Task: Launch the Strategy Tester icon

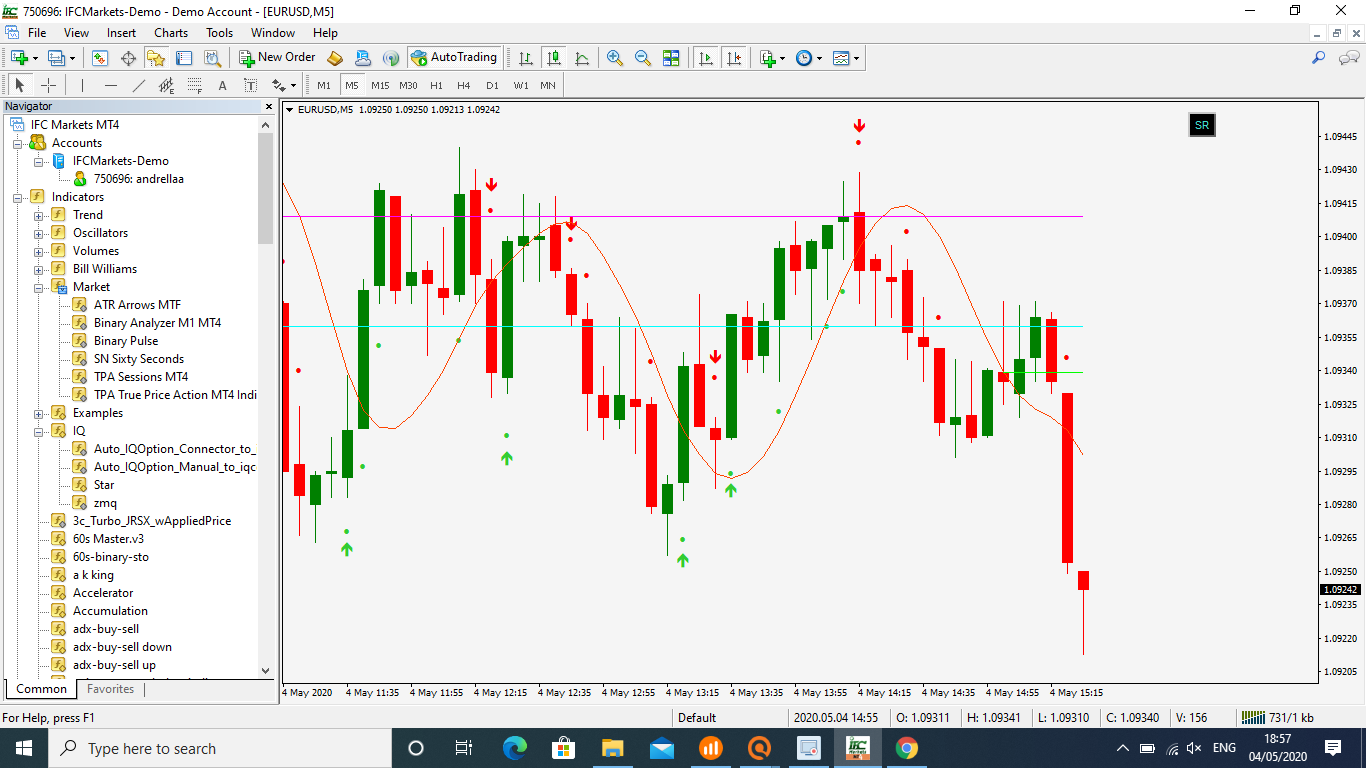Action: pos(213,58)
